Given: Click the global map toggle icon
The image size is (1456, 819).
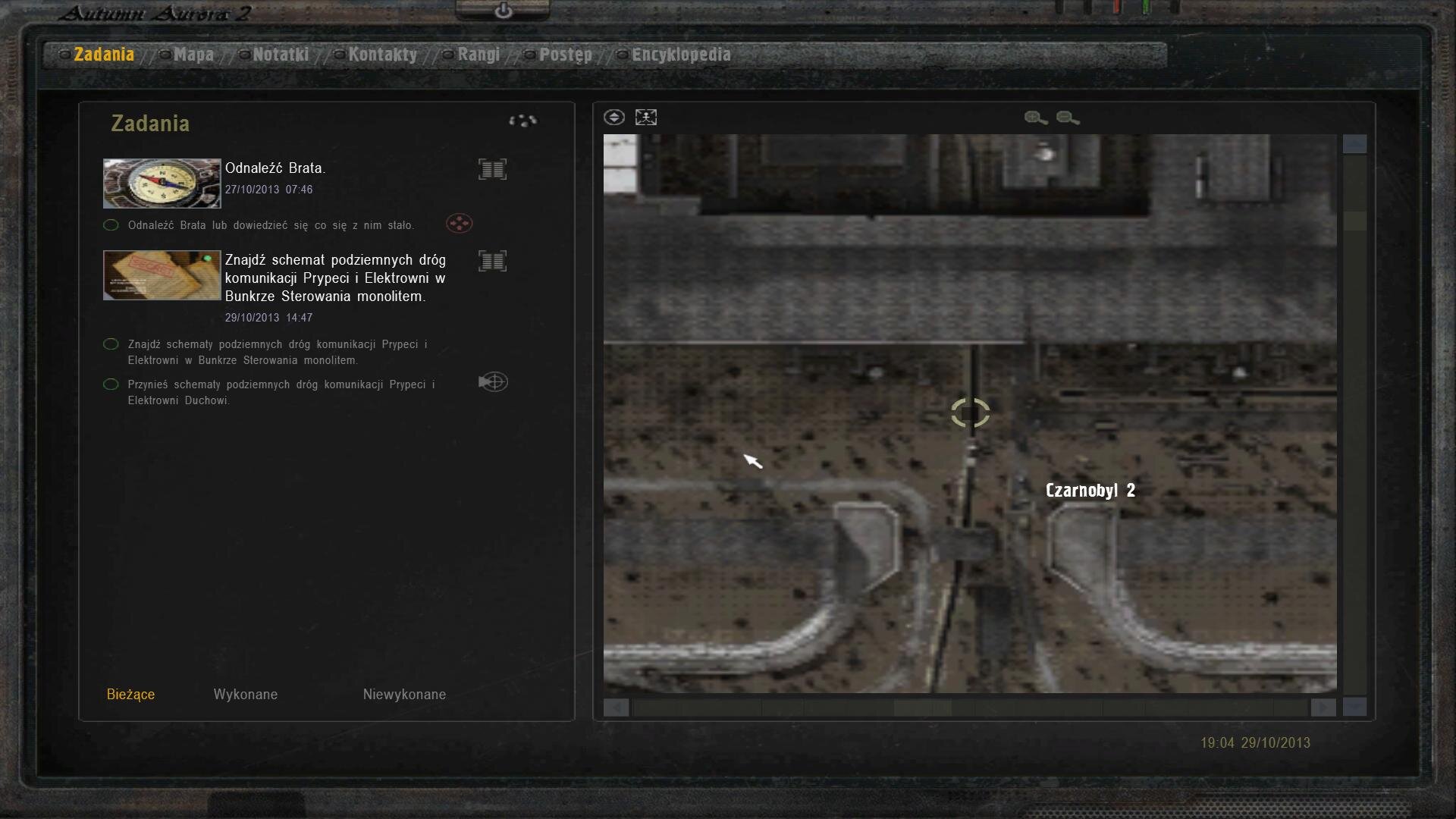Looking at the screenshot, I should tap(614, 118).
